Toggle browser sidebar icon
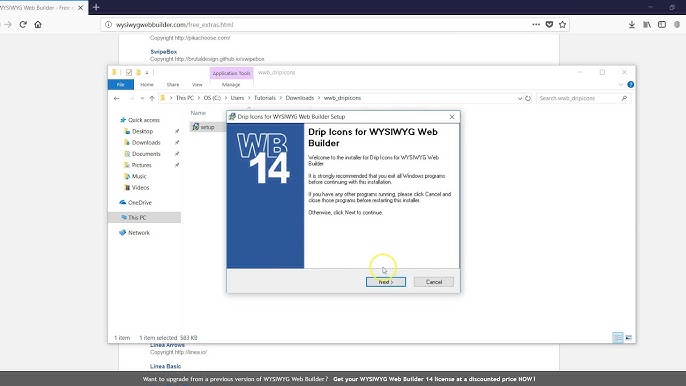The image size is (686, 386). pos(662,25)
